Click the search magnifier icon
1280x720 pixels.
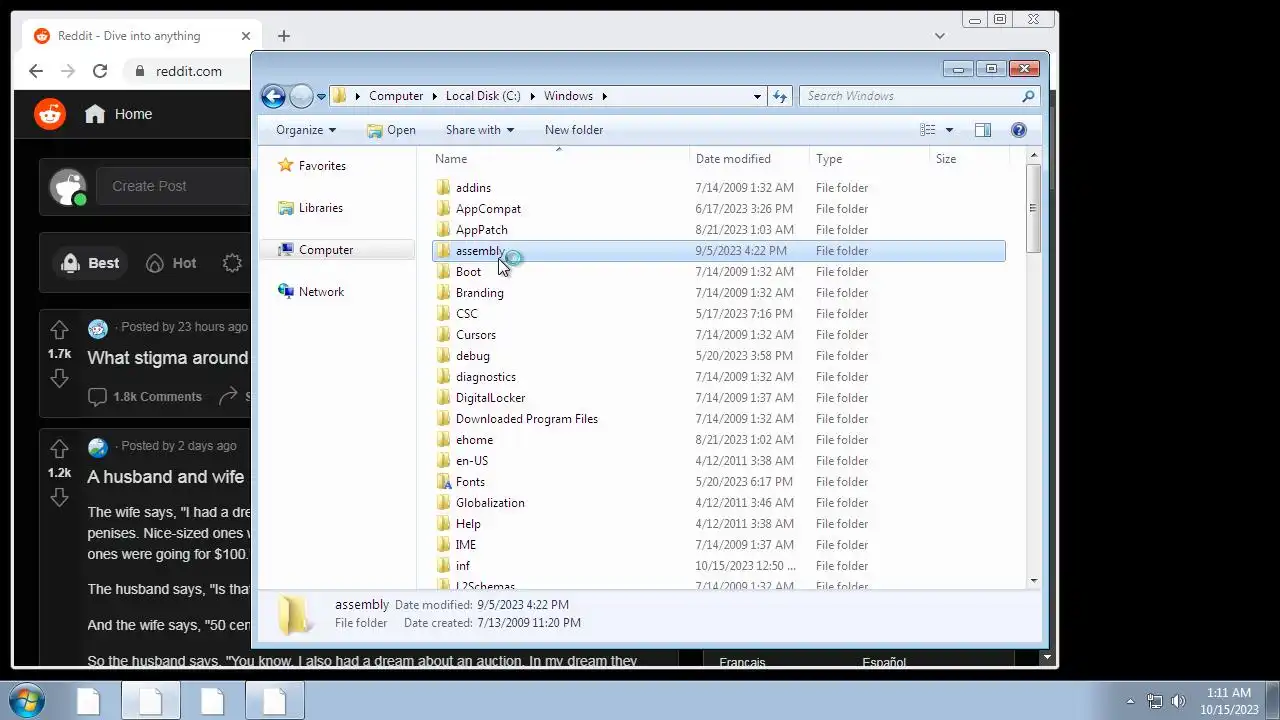[x=1028, y=96]
